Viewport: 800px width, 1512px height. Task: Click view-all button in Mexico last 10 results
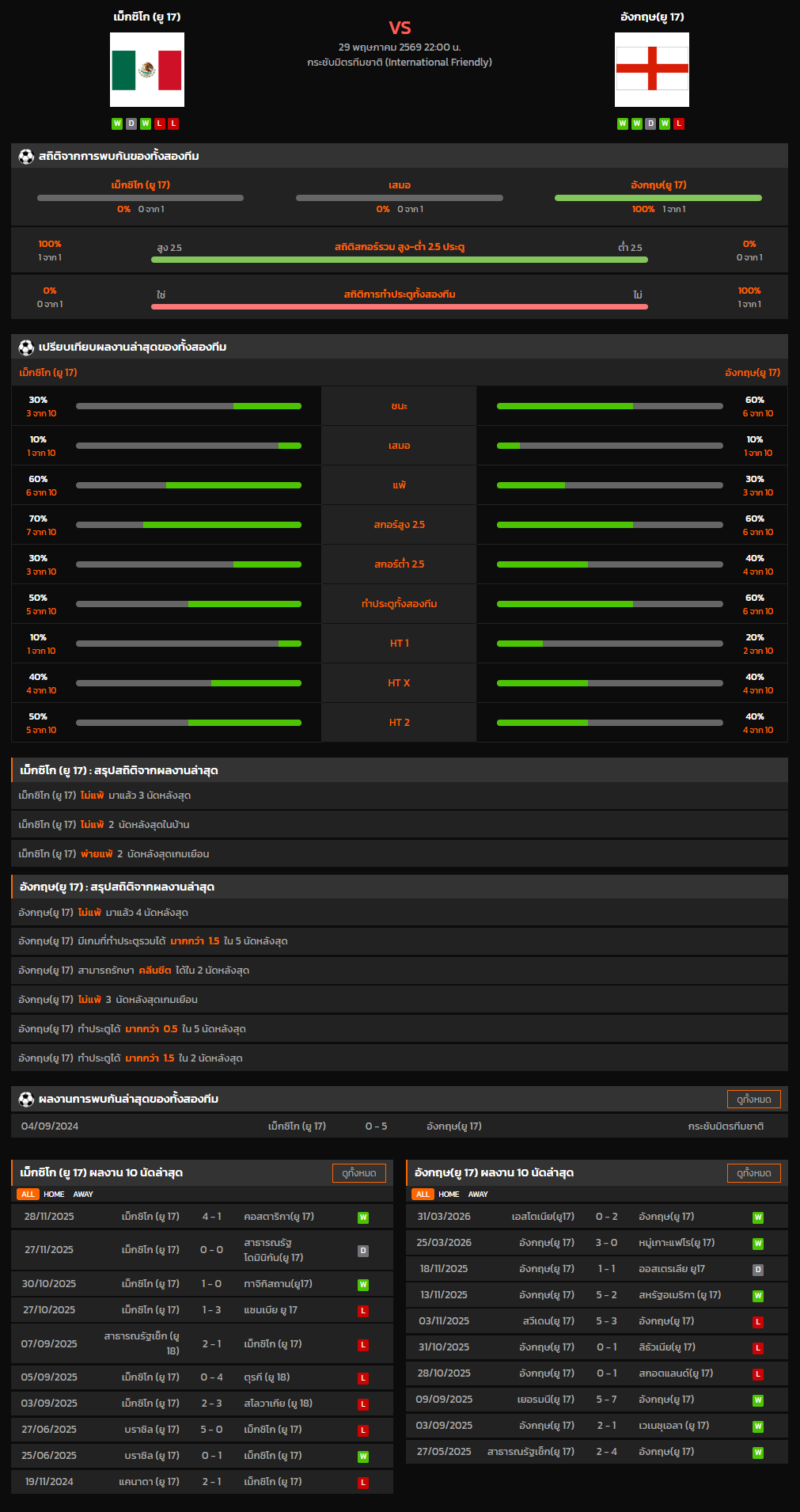click(359, 1173)
